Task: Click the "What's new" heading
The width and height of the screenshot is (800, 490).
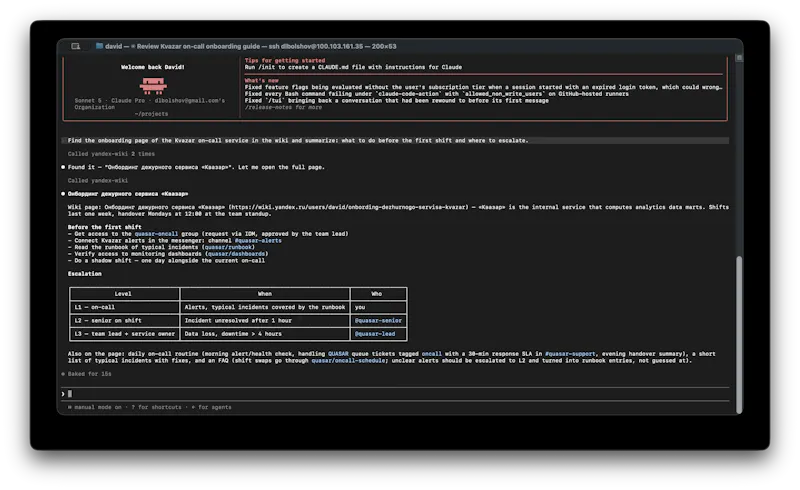Action: click(261, 81)
